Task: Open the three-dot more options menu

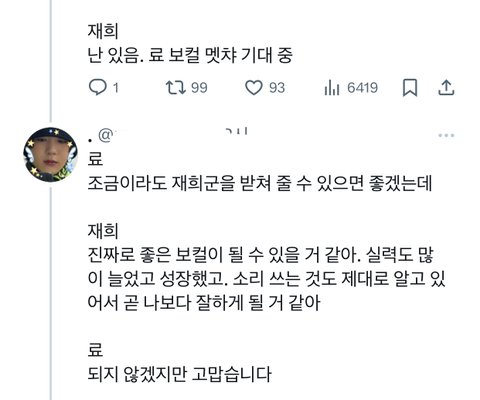Action: click(446, 135)
